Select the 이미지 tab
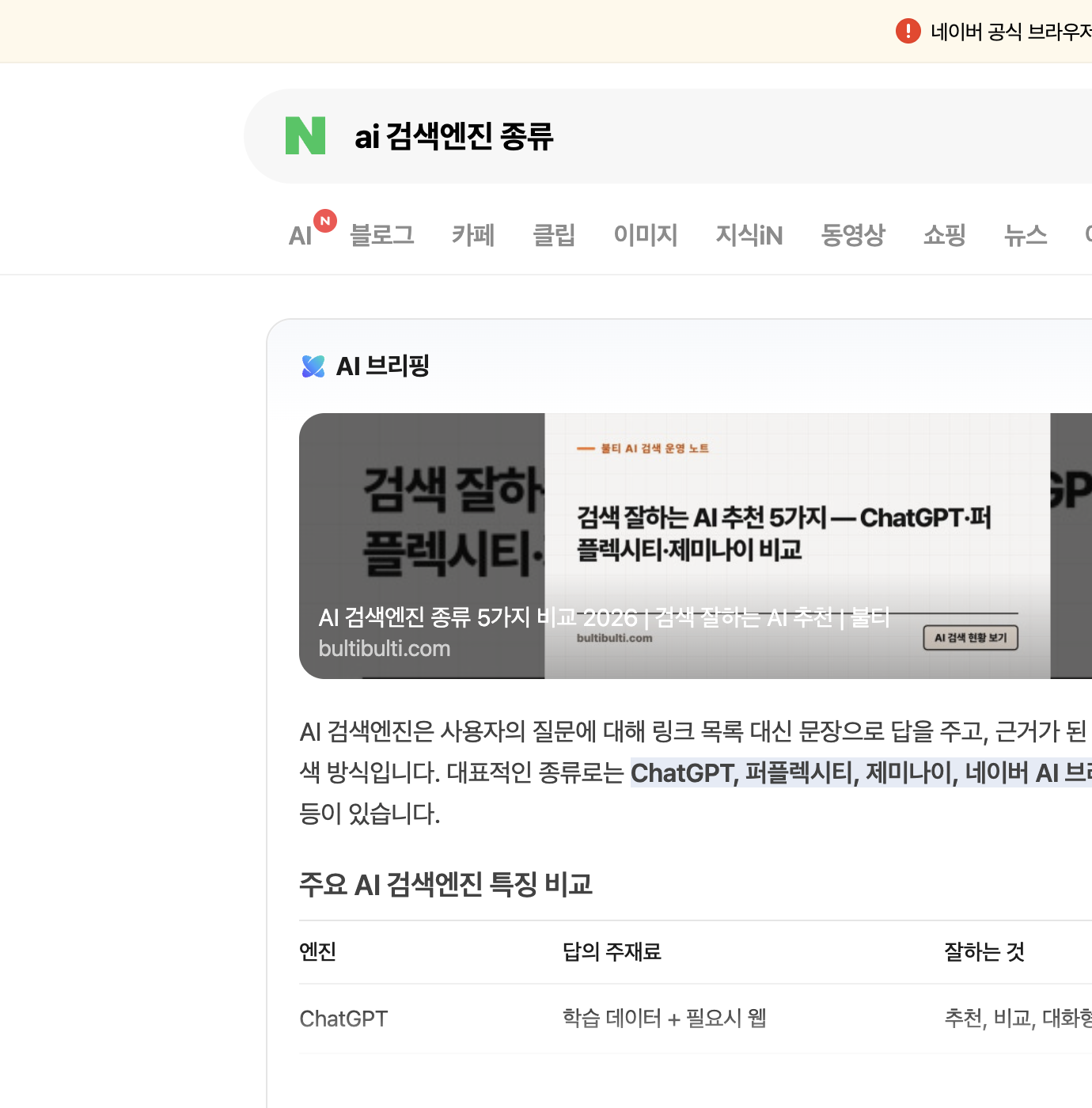1092x1108 pixels. pyautogui.click(x=646, y=235)
